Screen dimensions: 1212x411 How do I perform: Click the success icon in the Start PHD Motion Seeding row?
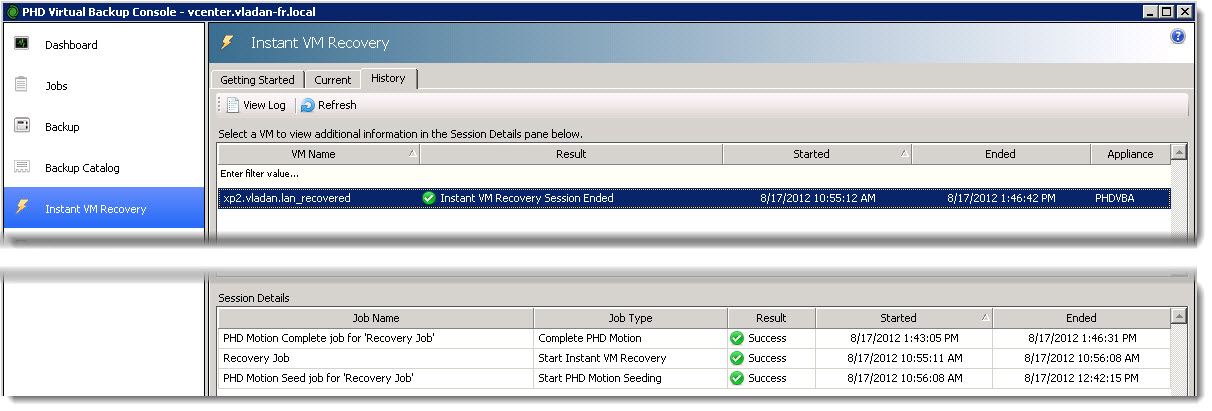coord(737,378)
